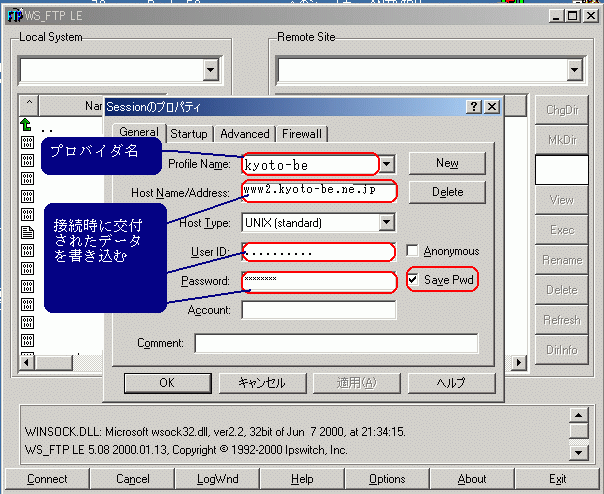Click the ヘルプ button
Screen dimensions: 604x494
(x=451, y=383)
